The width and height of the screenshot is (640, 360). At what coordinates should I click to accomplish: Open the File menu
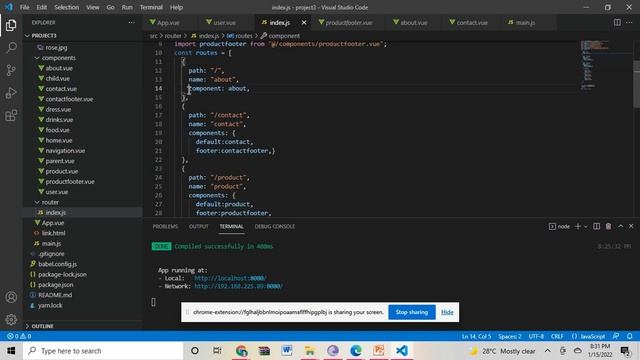click(x=24, y=7)
